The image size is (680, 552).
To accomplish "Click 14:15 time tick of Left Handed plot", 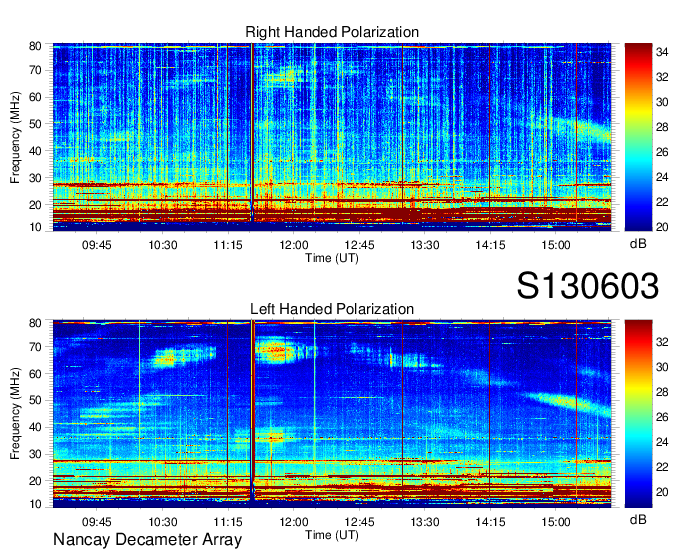I will tap(490, 522).
